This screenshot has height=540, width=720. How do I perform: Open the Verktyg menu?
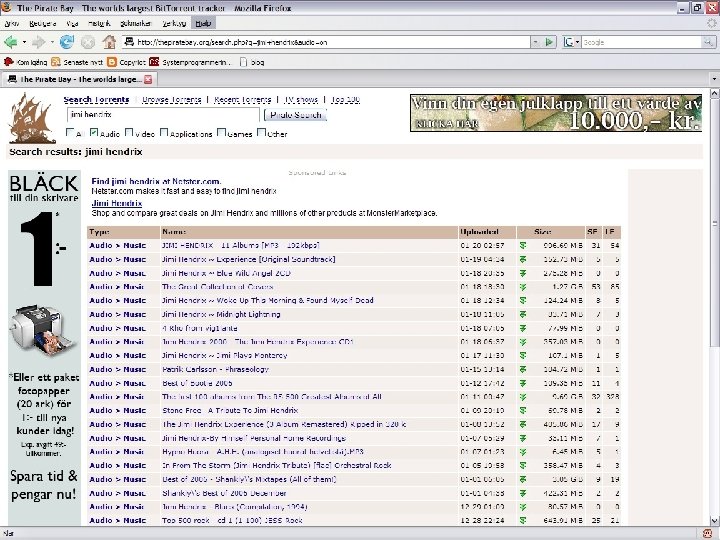pyautogui.click(x=174, y=23)
